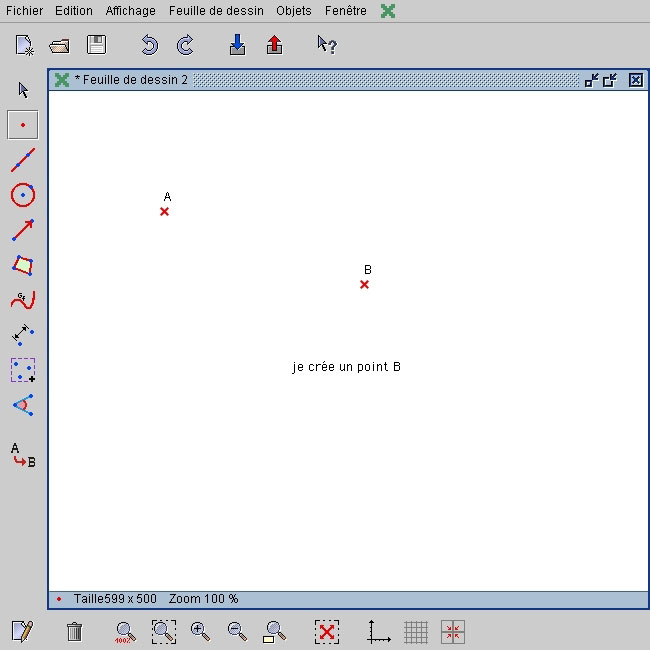The height and width of the screenshot is (650, 650).
Task: Choose the curve tool
Action: (22, 300)
